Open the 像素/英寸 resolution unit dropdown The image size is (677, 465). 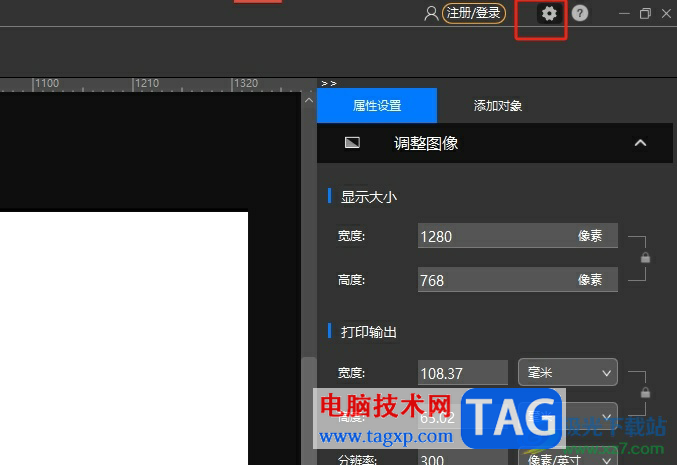click(568, 457)
